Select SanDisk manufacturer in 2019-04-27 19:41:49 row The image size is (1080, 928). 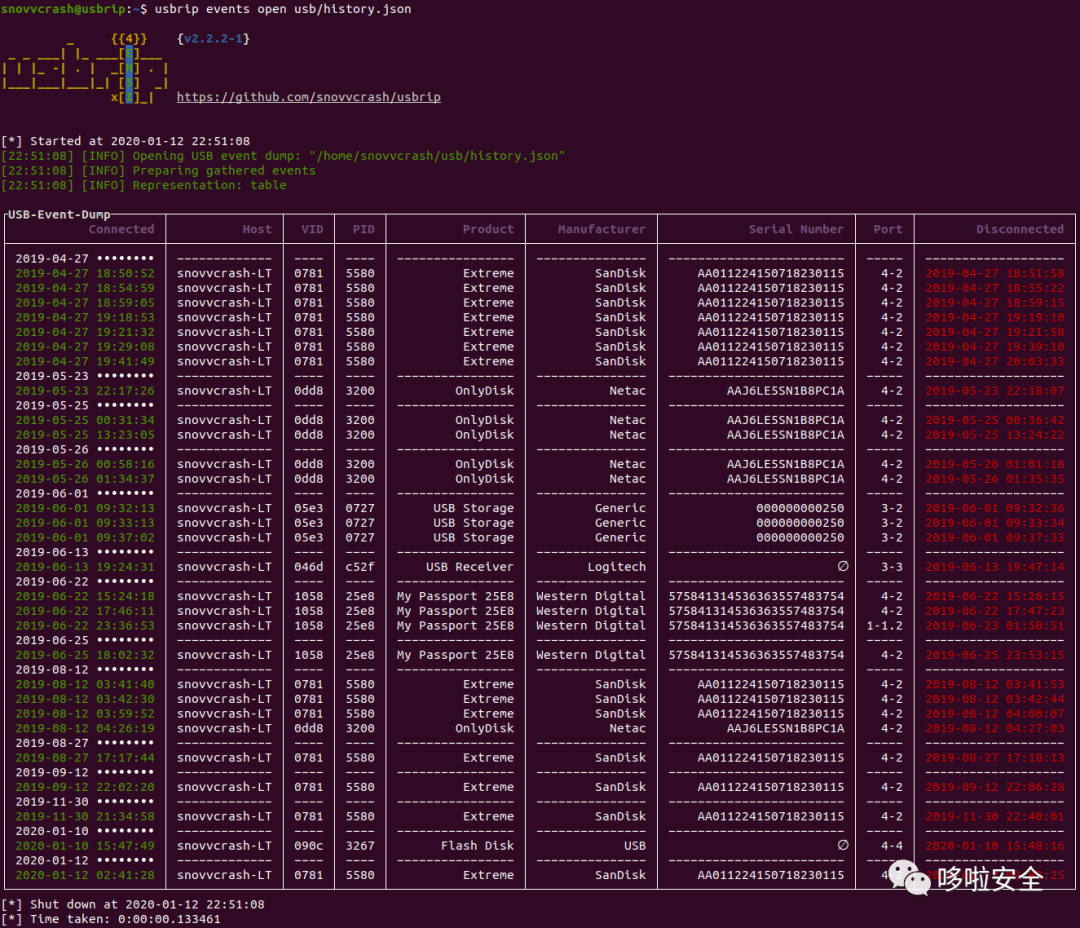[x=620, y=362]
